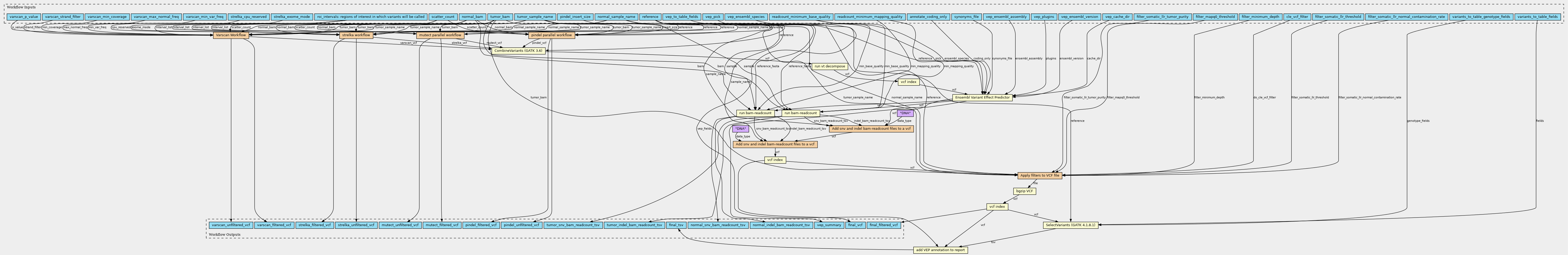Select normal_indel_bam_readcount_tsv output node
The height and width of the screenshot is (255, 1568).
[781, 225]
